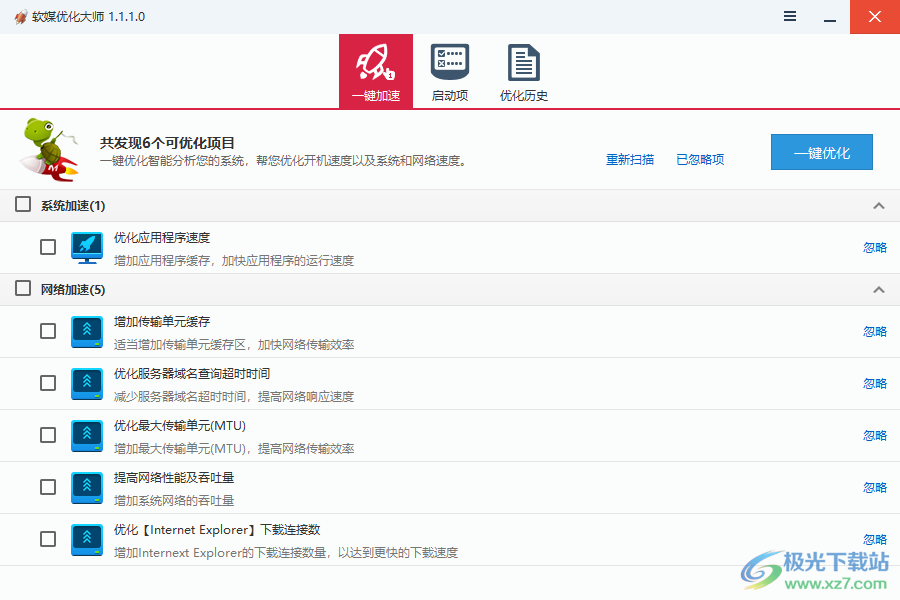Image resolution: width=900 pixels, height=600 pixels.
Task: Open the hamburger menu
Action: [x=789, y=16]
